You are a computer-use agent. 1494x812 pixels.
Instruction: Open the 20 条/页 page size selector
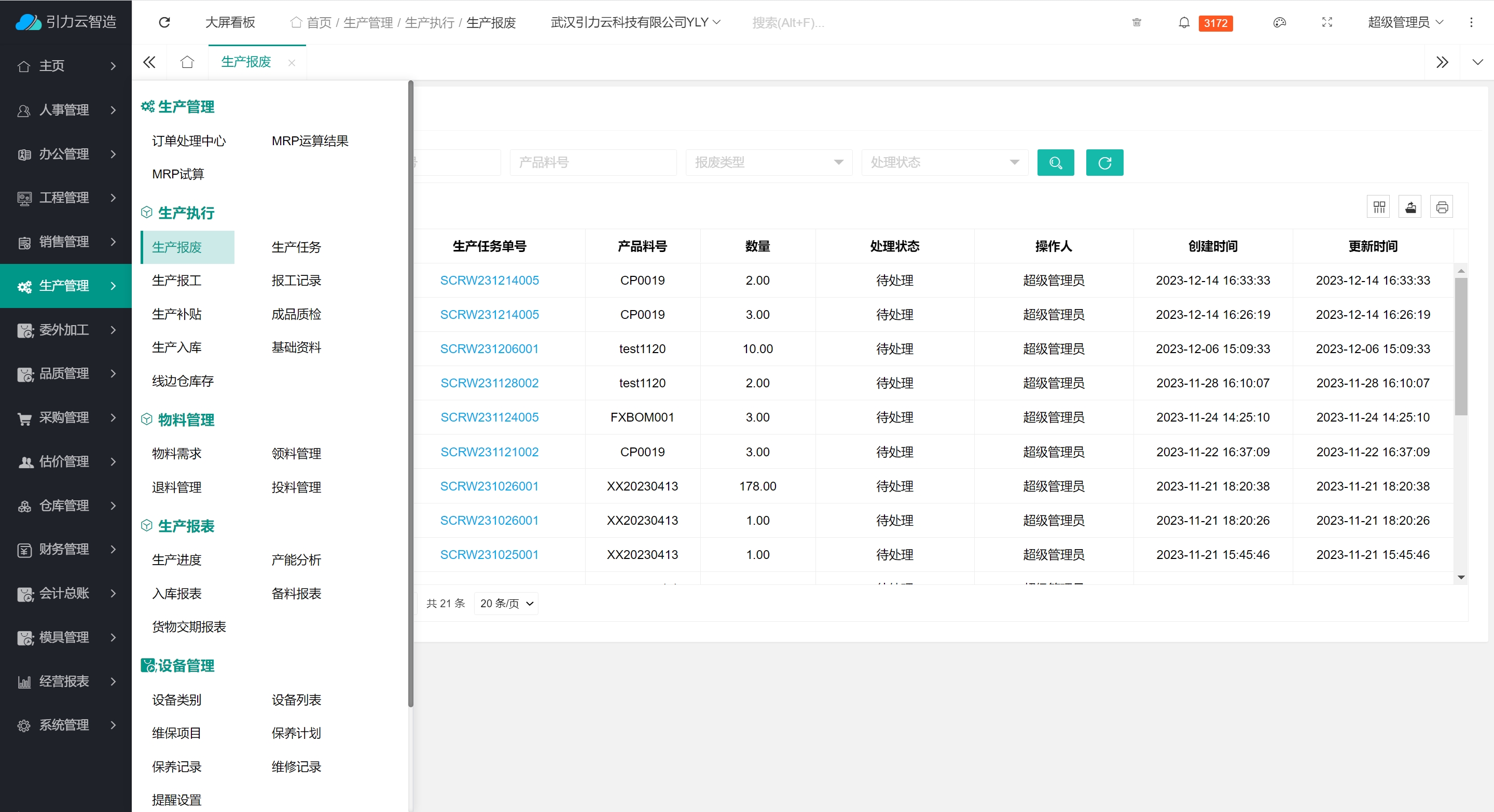pyautogui.click(x=506, y=604)
